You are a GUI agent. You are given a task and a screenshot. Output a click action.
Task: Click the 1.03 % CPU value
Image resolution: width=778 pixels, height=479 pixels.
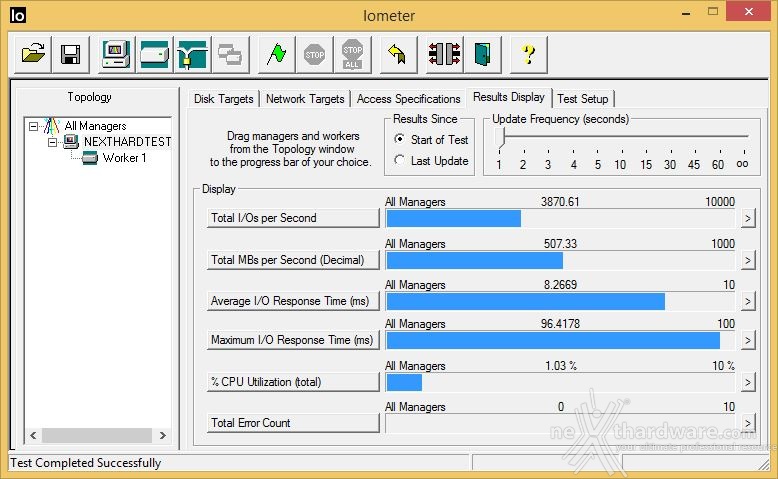pos(561,366)
